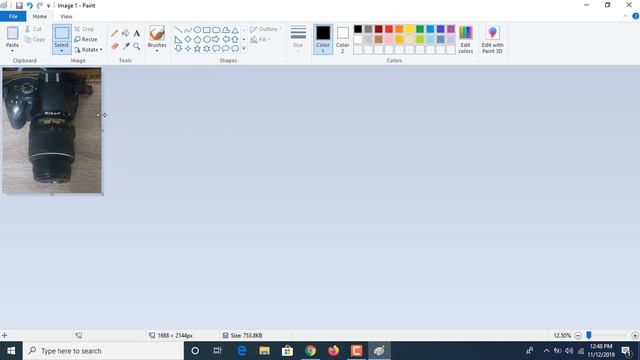This screenshot has width=640, height=360.
Task: Open Firefox from the taskbar
Action: [333, 351]
